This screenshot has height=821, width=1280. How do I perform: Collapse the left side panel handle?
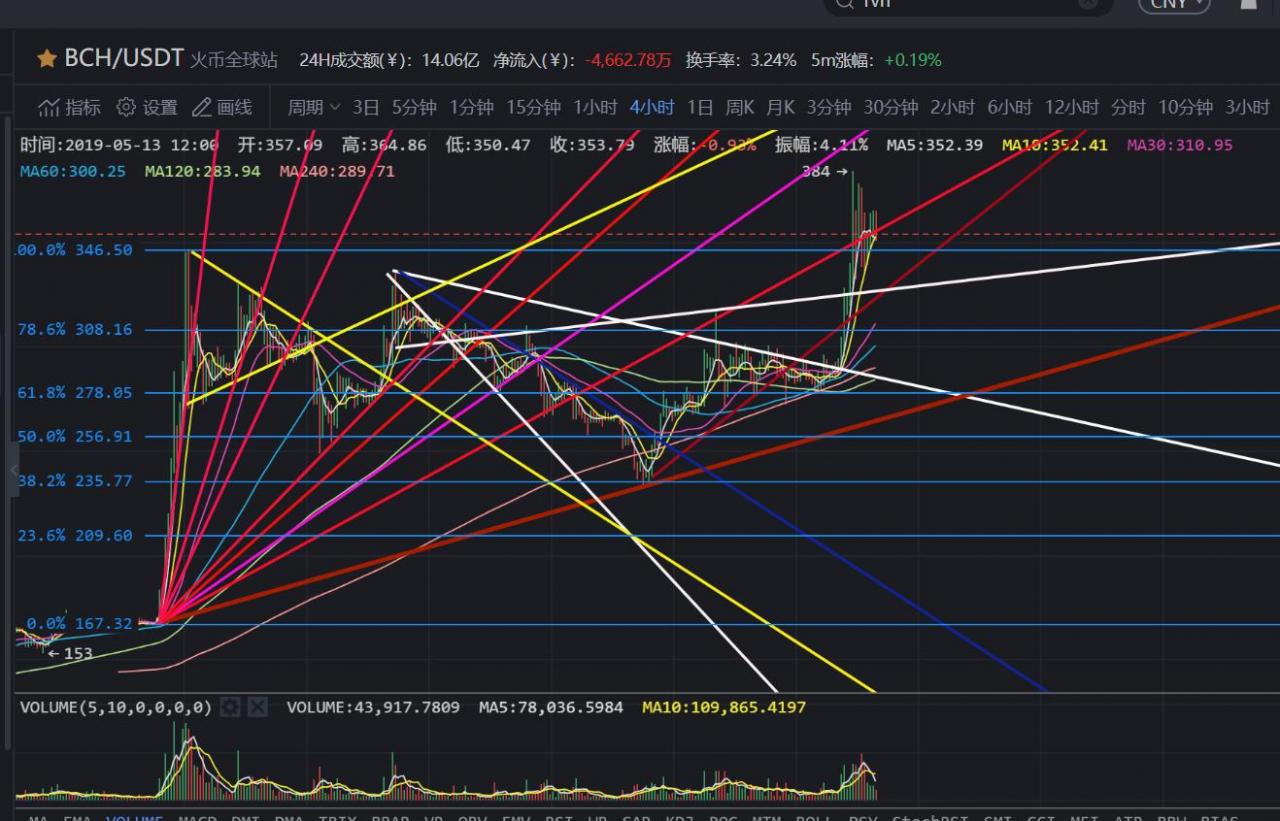(14, 470)
